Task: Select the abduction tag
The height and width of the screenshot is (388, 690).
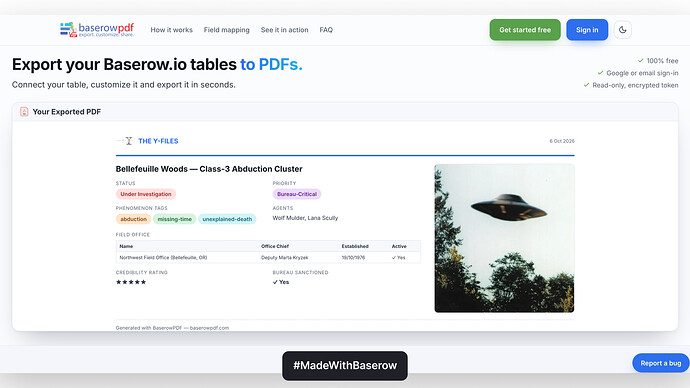Action: pyautogui.click(x=133, y=219)
